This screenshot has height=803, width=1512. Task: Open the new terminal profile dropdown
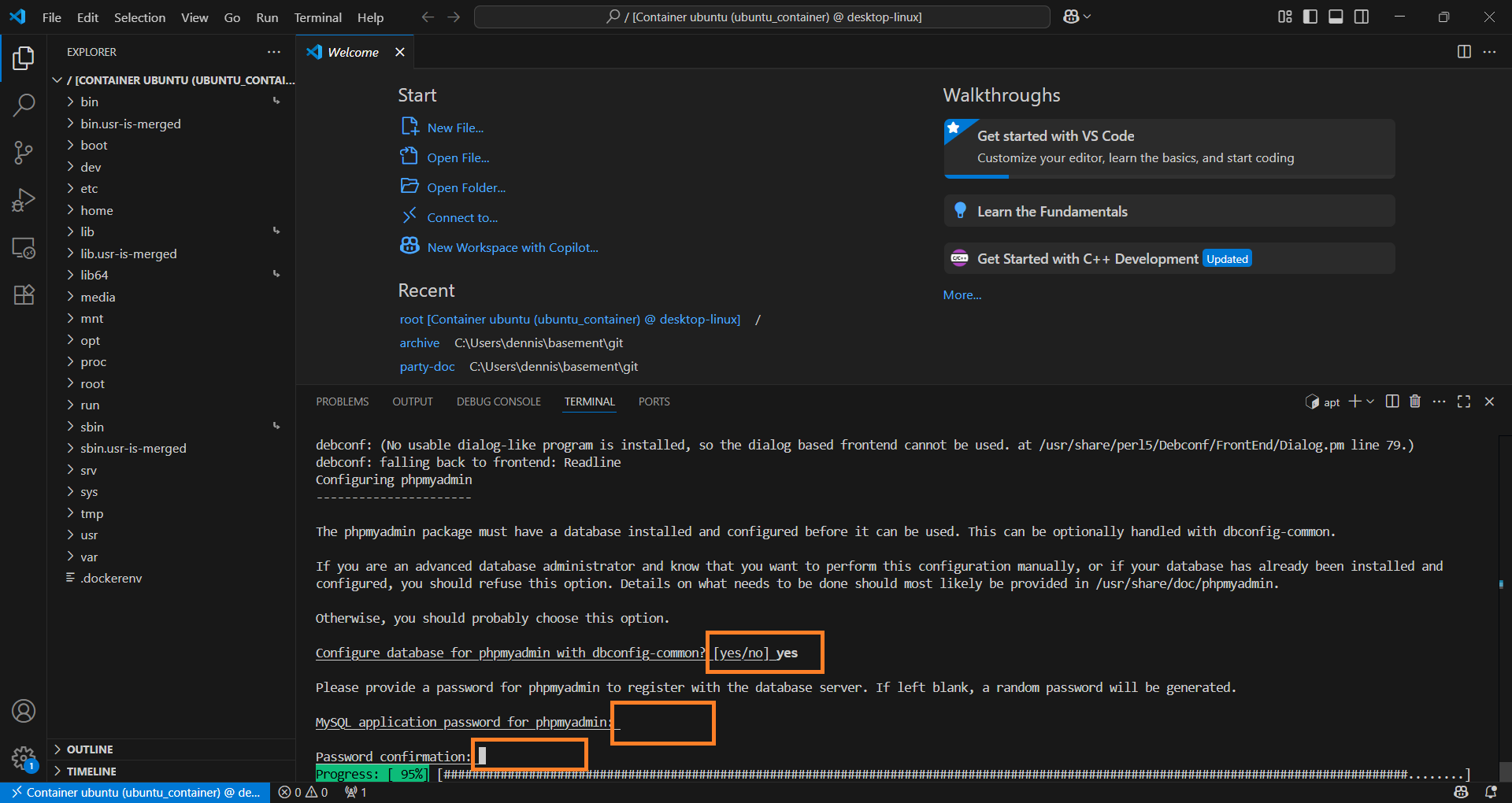(1369, 401)
